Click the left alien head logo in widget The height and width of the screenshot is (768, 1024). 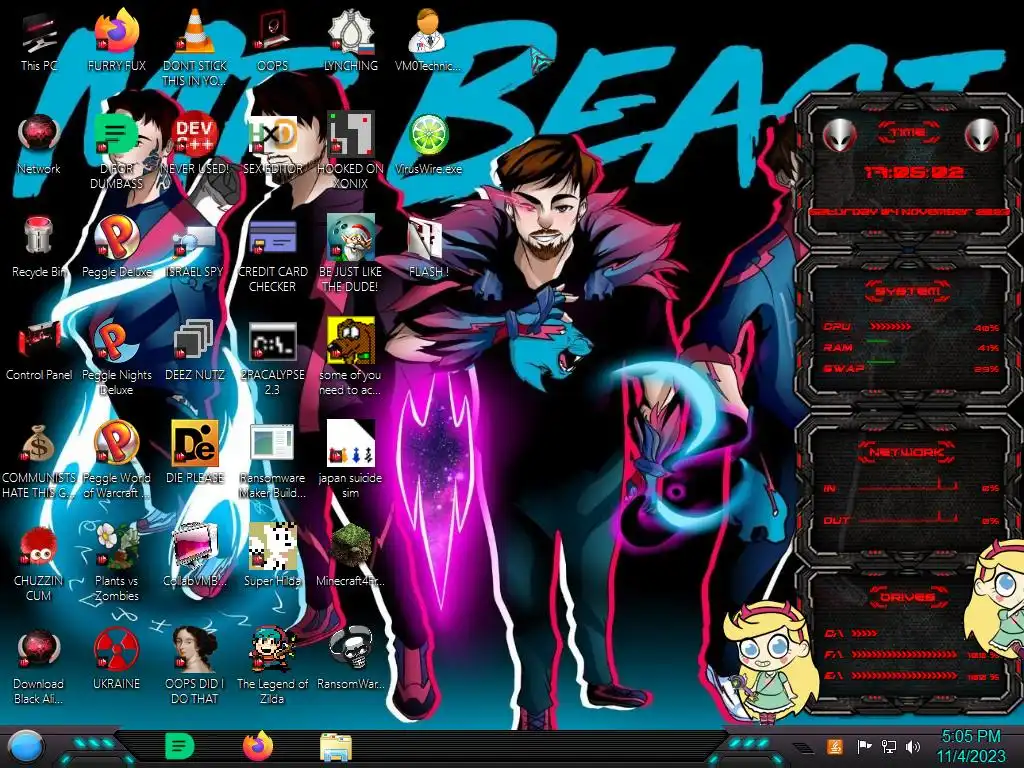pyautogui.click(x=839, y=135)
